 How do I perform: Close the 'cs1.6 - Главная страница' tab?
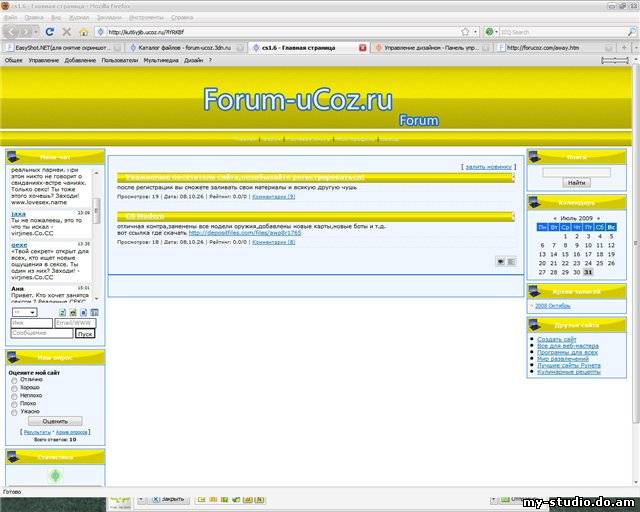pos(362,48)
